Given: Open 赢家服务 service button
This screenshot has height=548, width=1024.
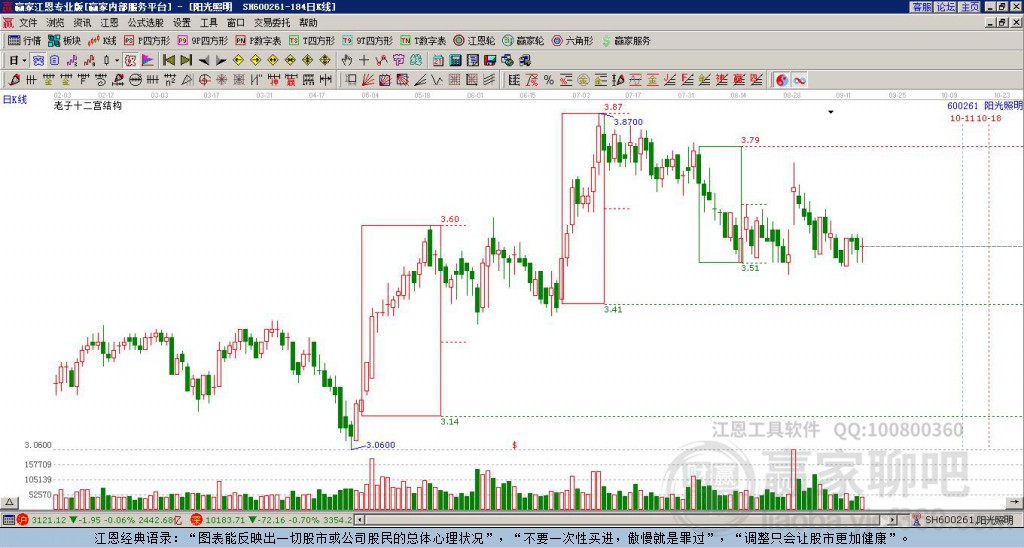Looking at the screenshot, I should 626,40.
